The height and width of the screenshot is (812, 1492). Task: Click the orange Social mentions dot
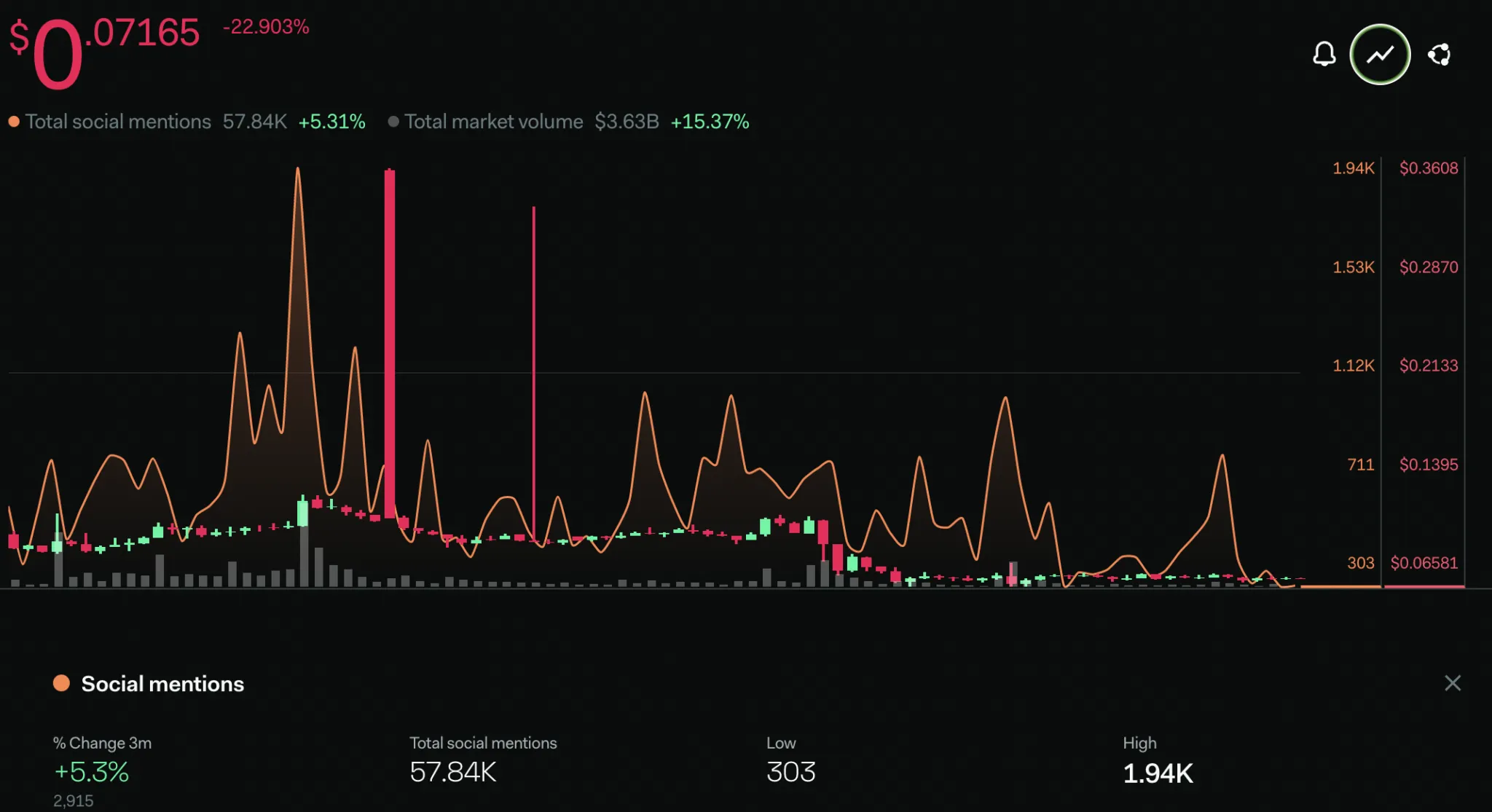click(x=61, y=683)
